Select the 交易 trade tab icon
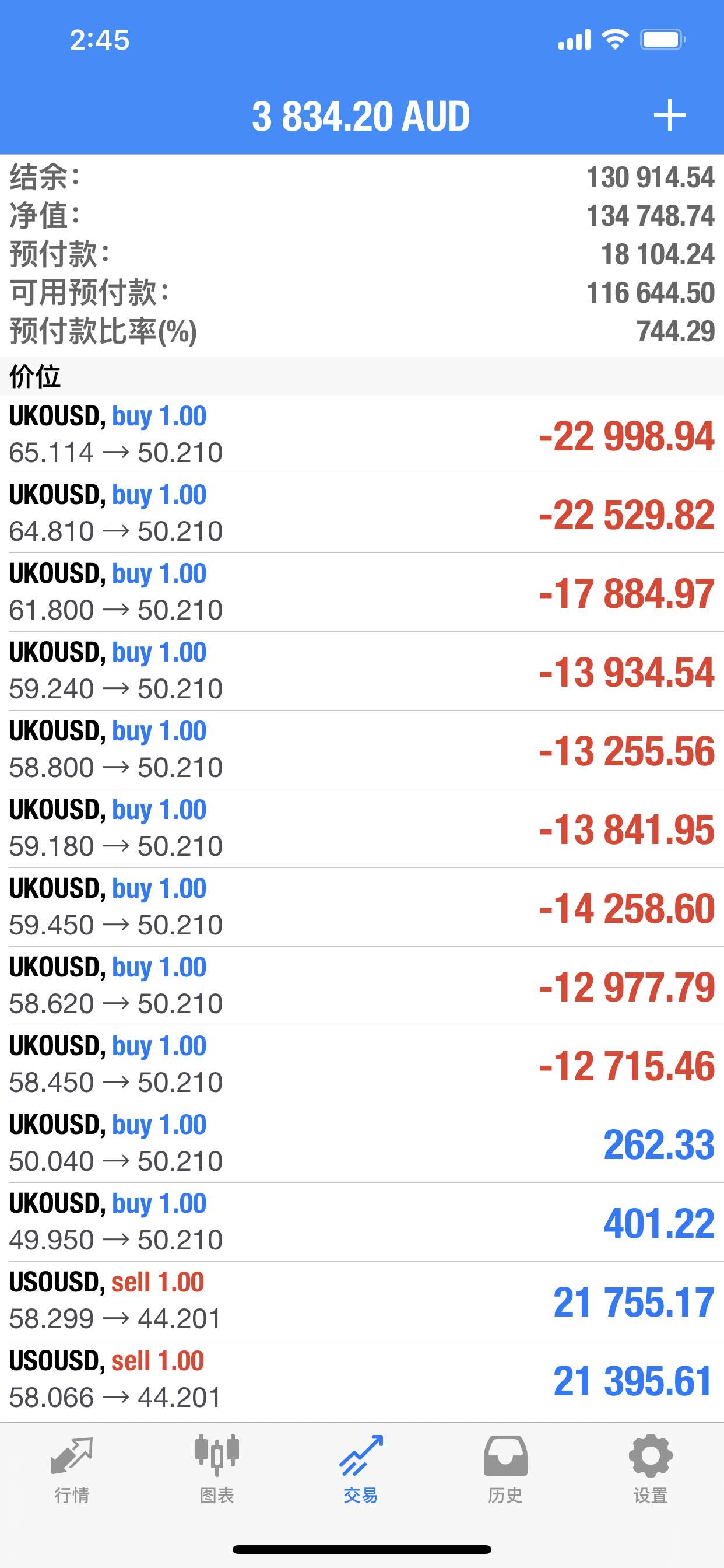Screen dimensions: 724x1568 [361, 1456]
